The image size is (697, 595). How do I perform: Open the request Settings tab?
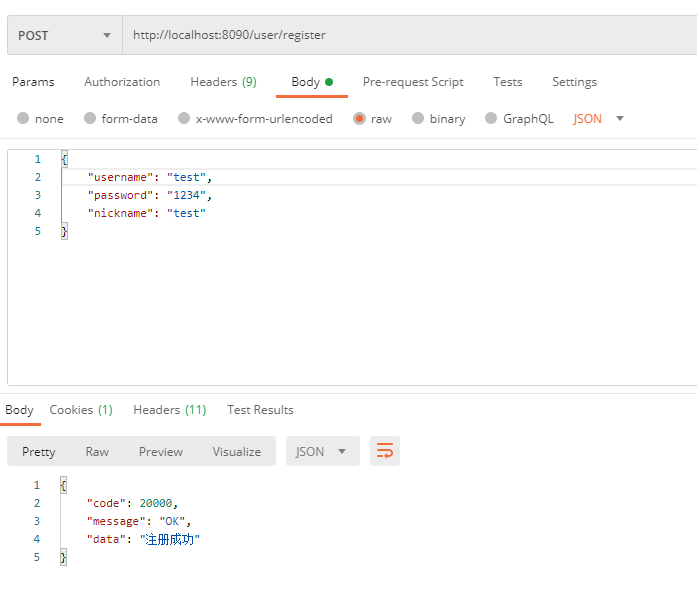574,82
